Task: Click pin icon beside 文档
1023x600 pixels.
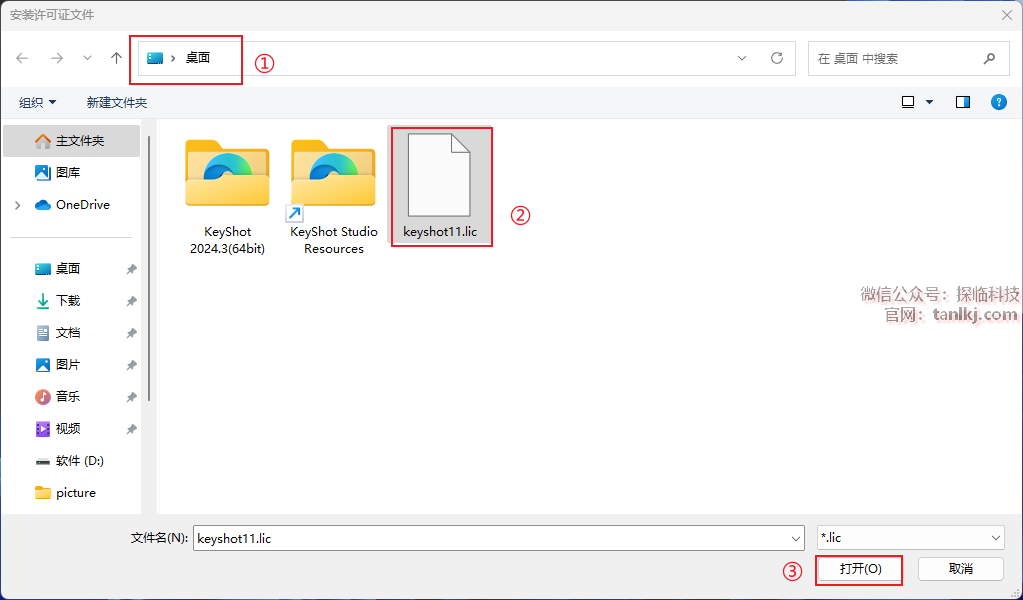Action: [131, 333]
